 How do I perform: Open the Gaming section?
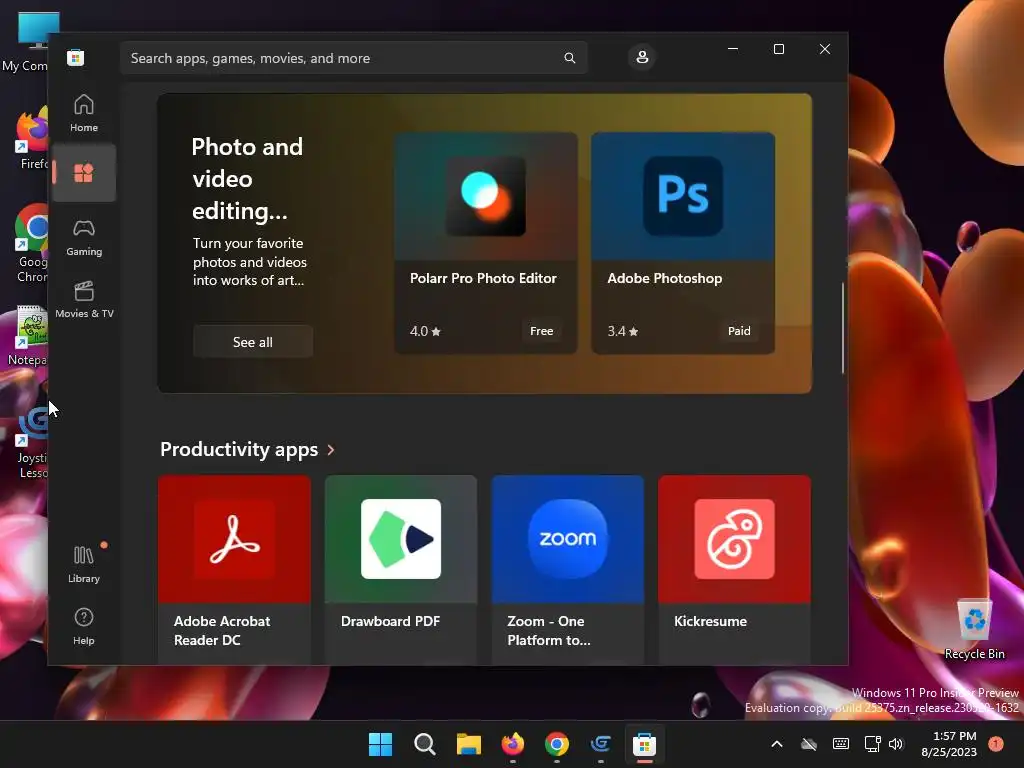[84, 237]
